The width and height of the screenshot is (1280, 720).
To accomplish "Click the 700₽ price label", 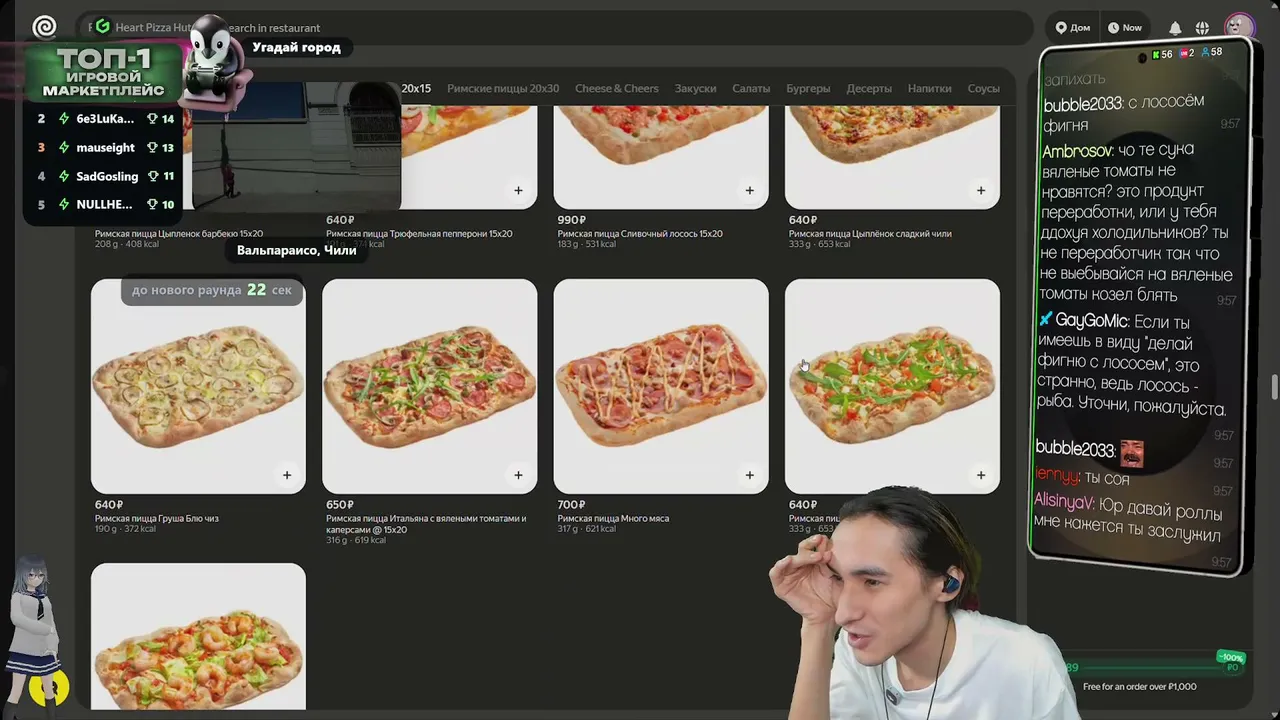I will [572, 505].
